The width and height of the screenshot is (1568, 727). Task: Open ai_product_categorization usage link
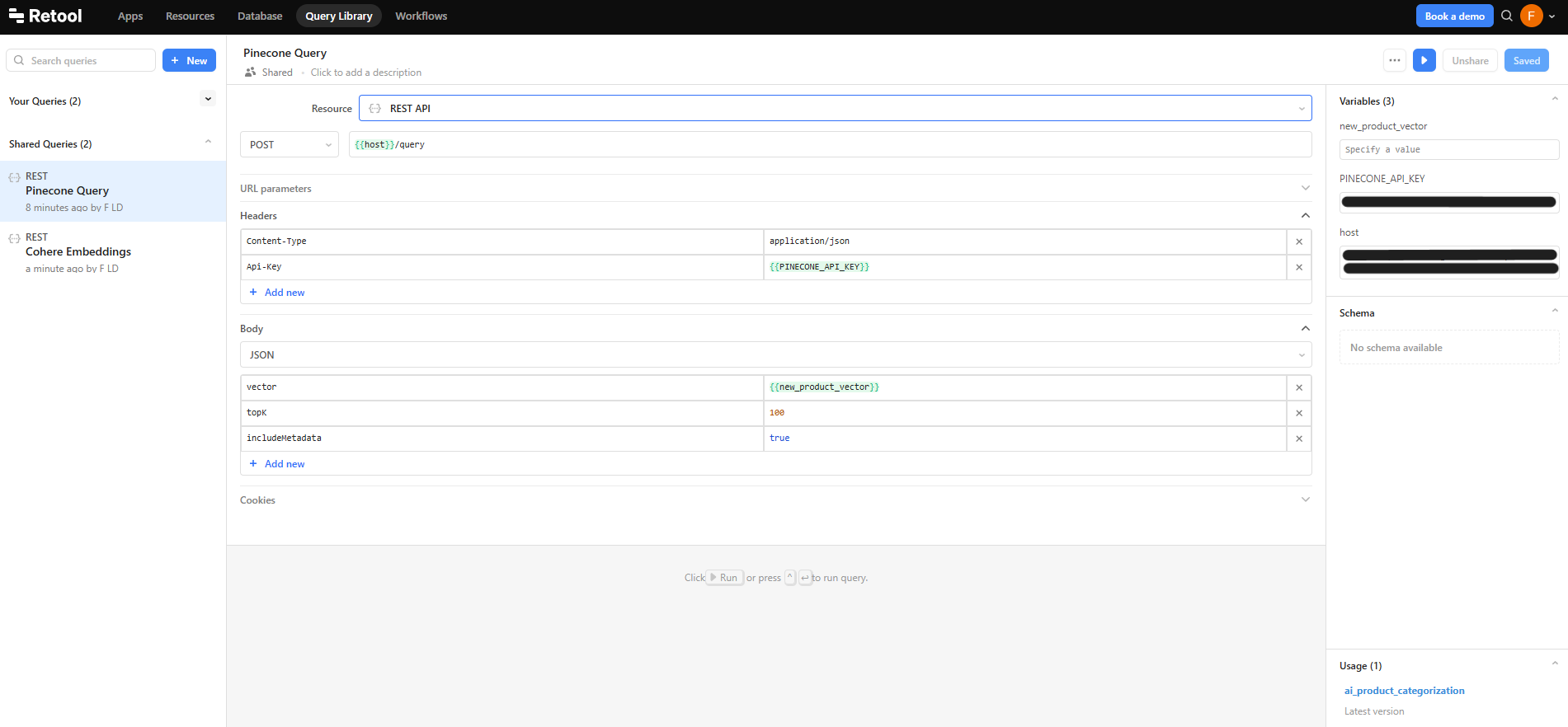1404,691
